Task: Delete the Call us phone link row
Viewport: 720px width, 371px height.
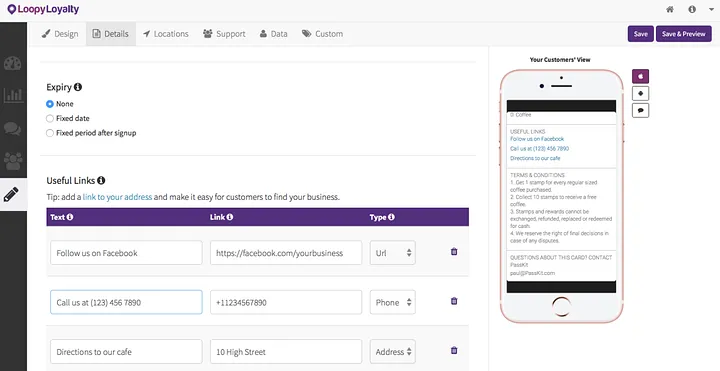Action: pos(454,301)
